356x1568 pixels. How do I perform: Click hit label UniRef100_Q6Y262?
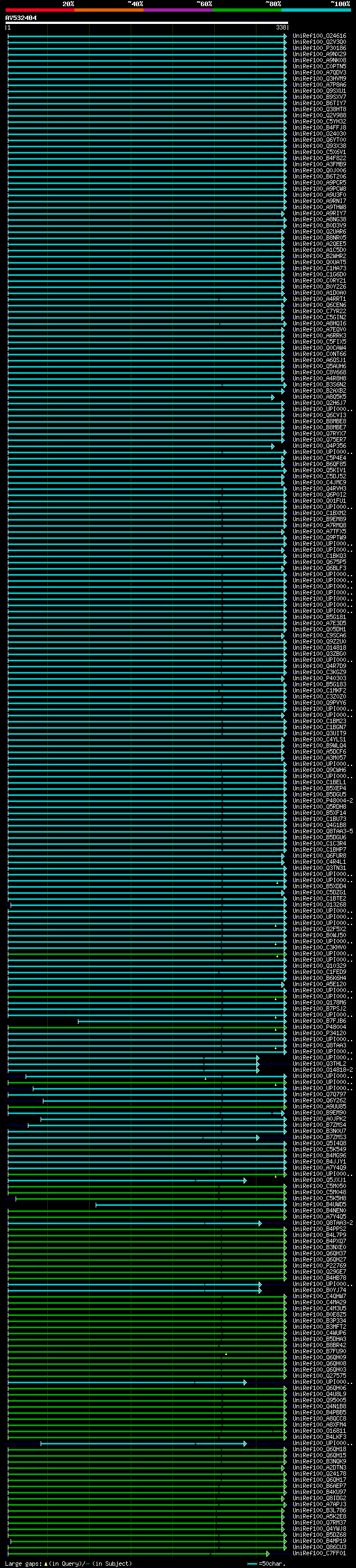[x=319, y=1101]
